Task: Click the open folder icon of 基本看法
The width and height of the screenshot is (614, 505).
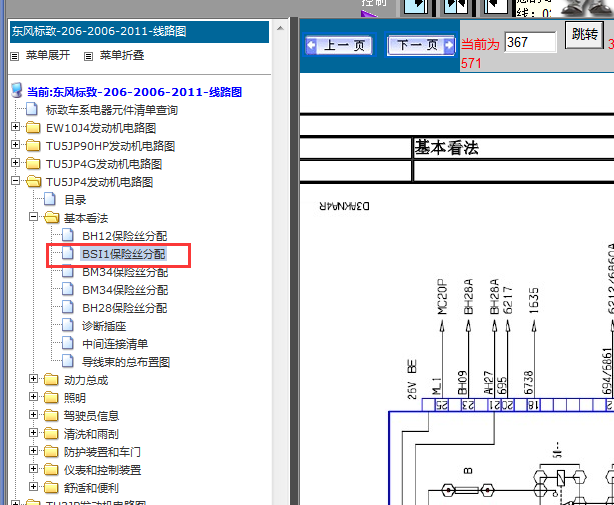Action: [x=51, y=217]
